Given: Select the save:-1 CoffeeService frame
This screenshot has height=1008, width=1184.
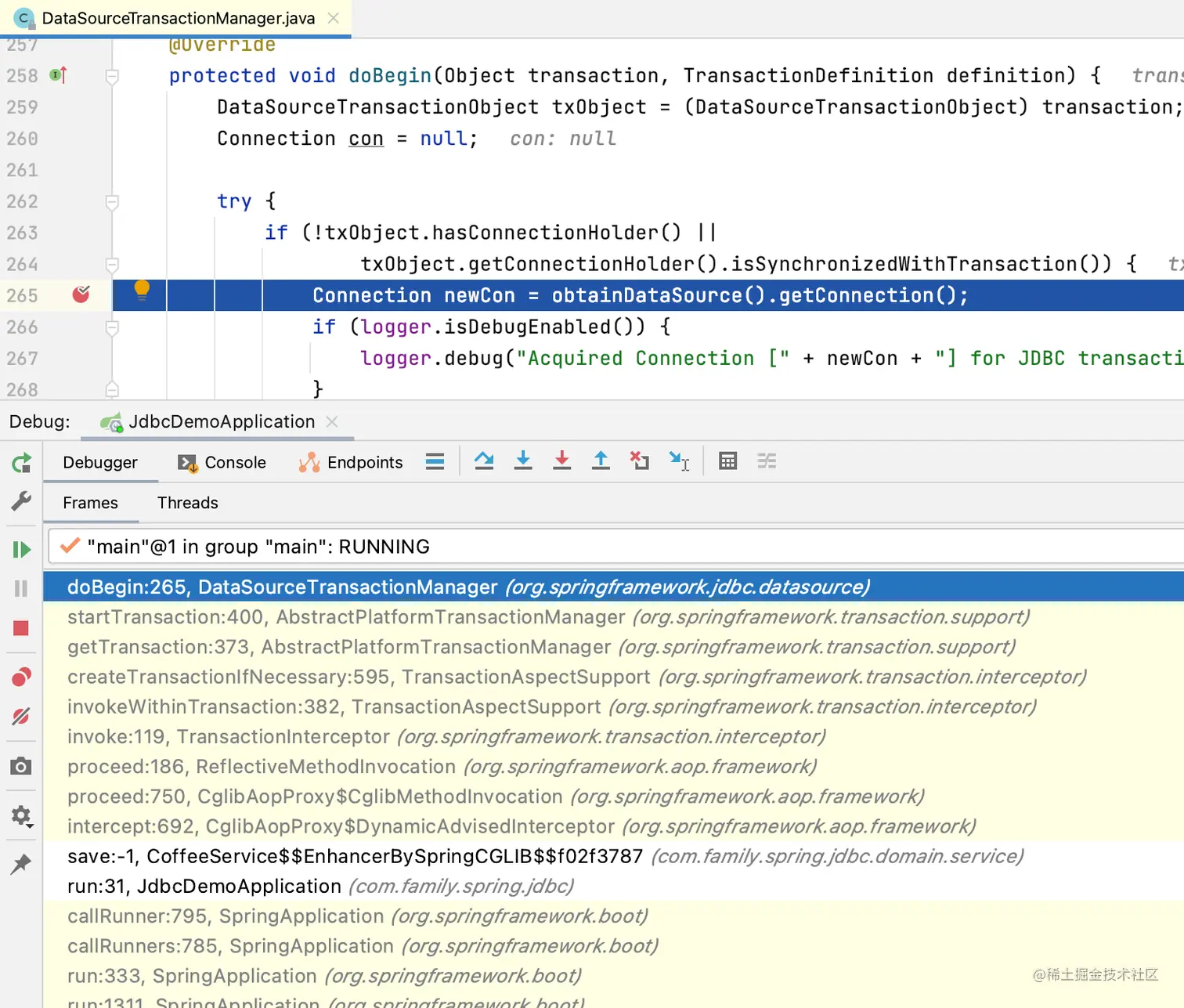Looking at the screenshot, I should (613, 856).
